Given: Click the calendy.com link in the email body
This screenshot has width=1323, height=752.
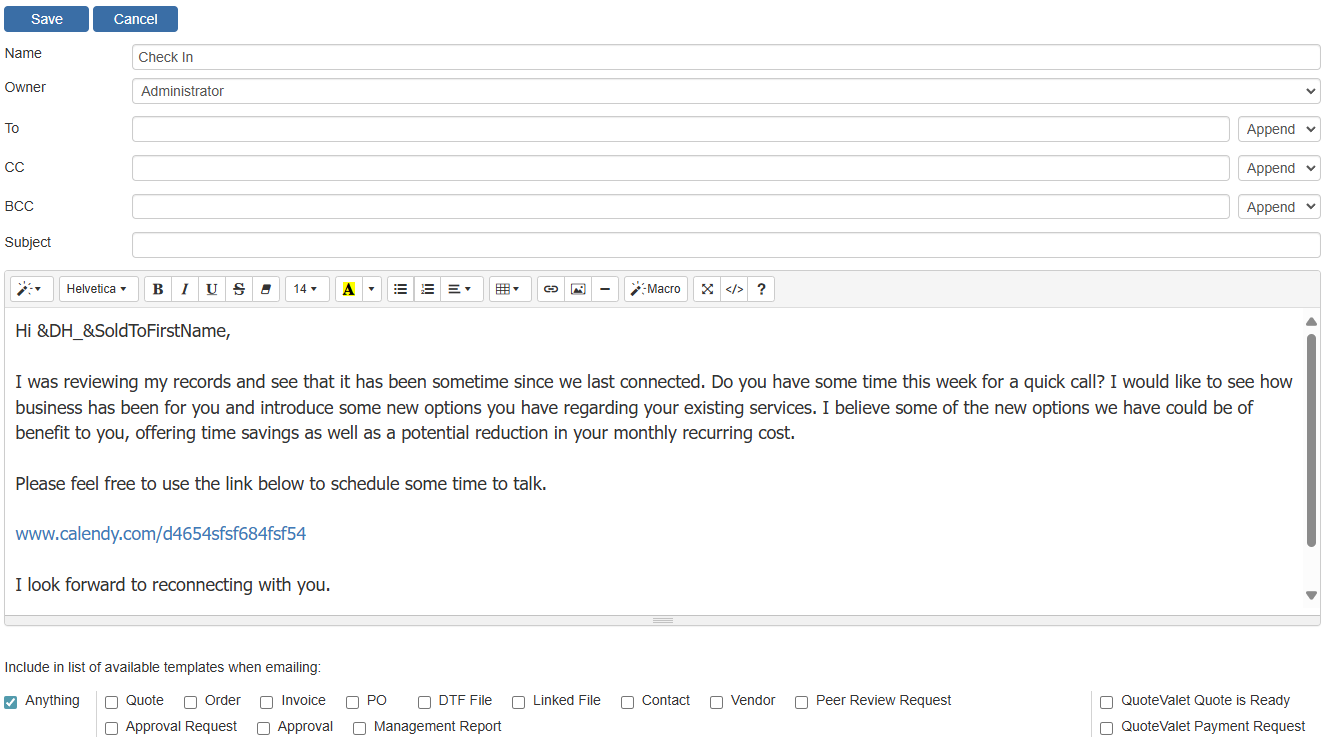Looking at the screenshot, I should pyautogui.click(x=161, y=534).
